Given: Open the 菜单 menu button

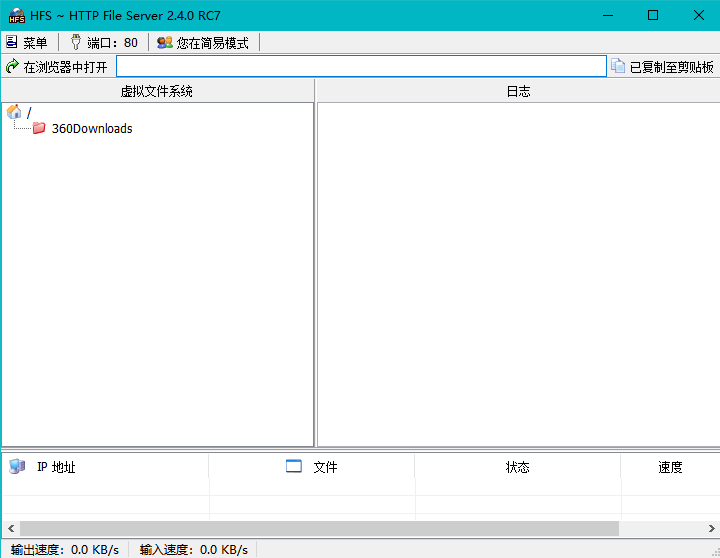Looking at the screenshot, I should point(27,43).
